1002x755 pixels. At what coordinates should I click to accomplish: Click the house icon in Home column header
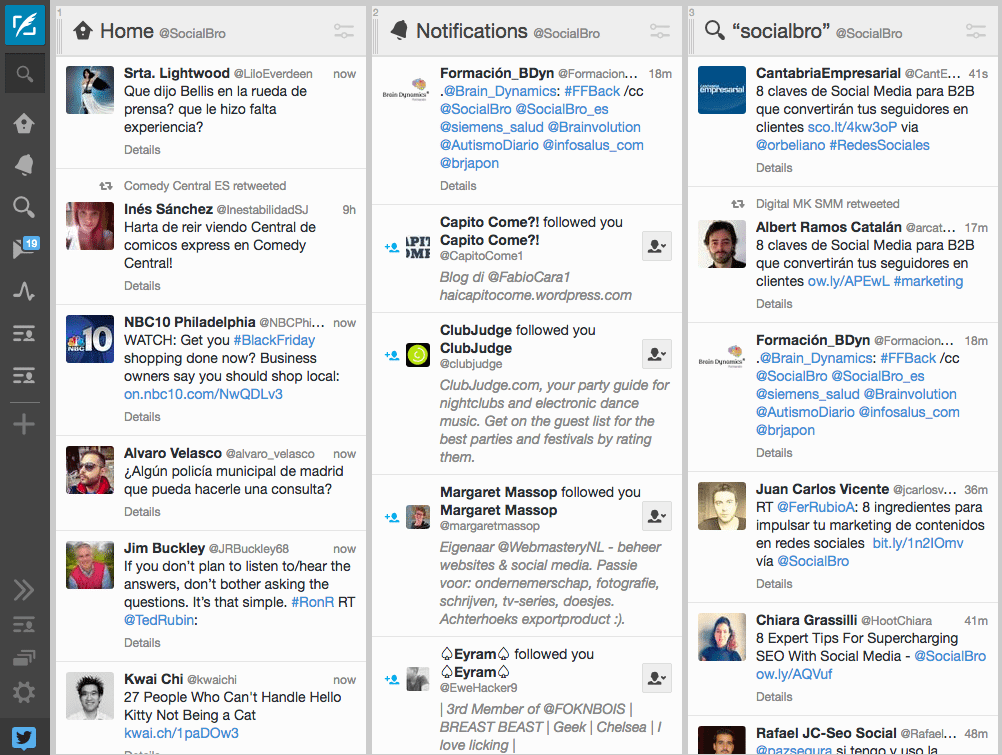(83, 31)
